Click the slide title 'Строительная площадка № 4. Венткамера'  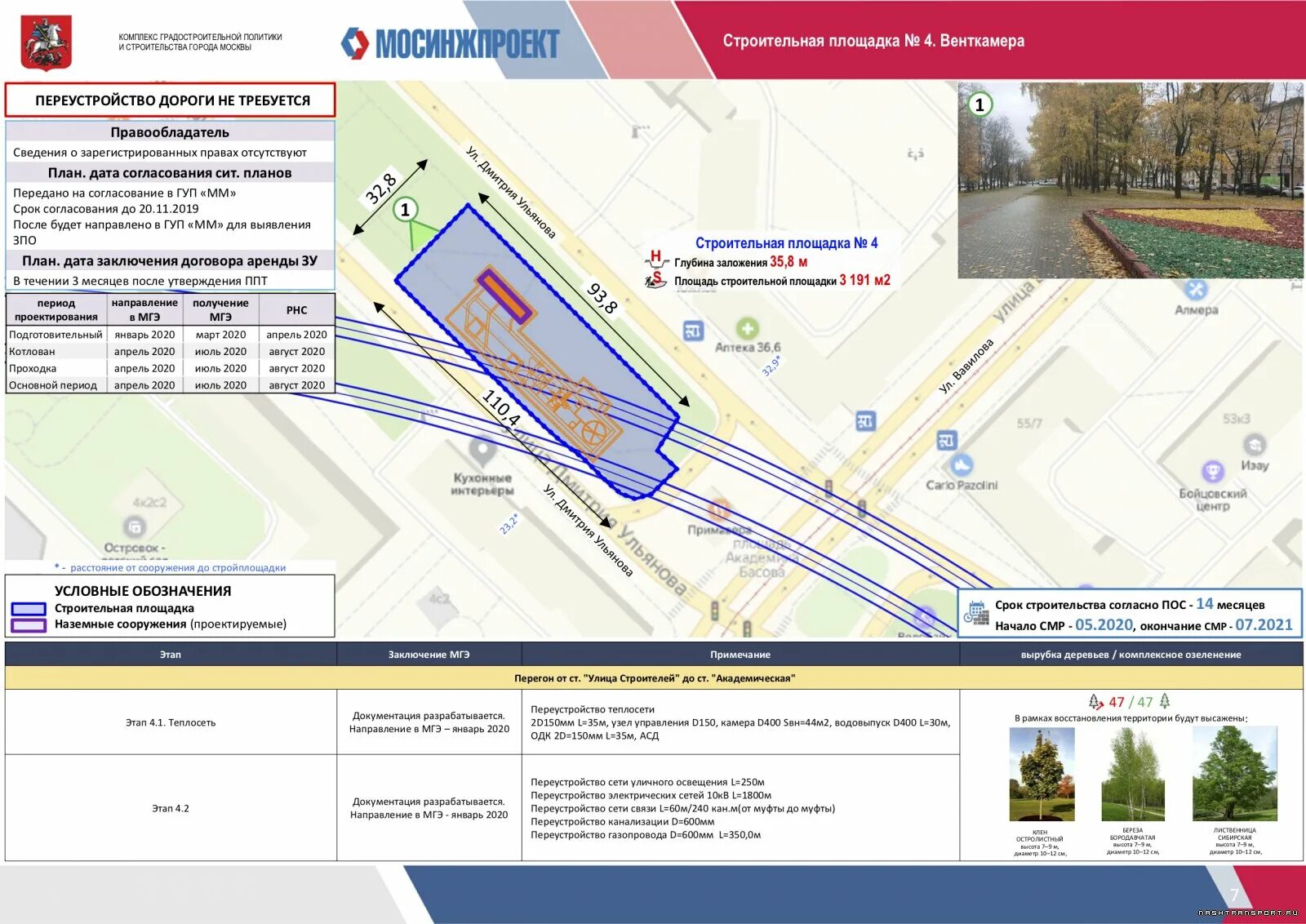[873, 41]
